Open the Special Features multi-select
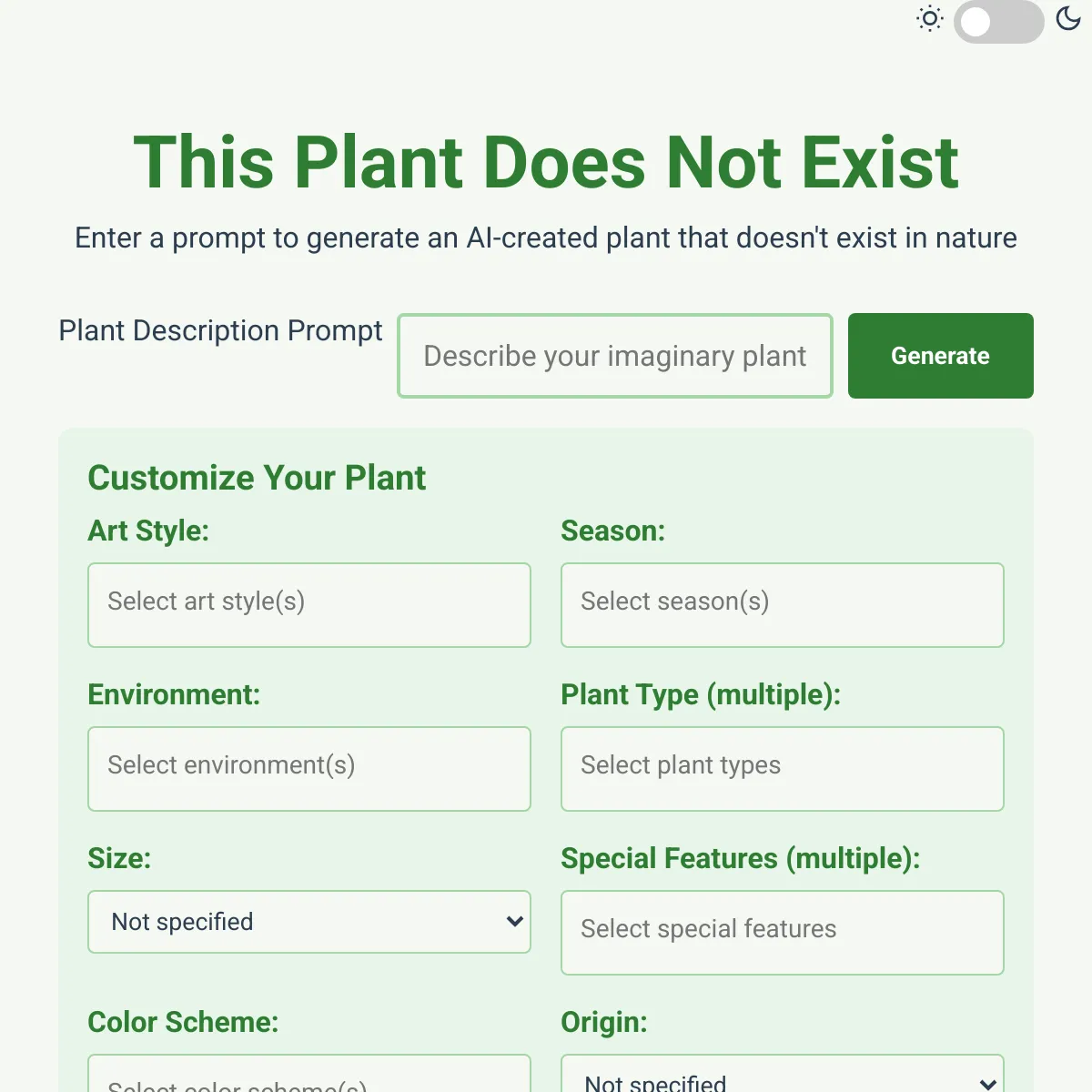Image resolution: width=1092 pixels, height=1092 pixels. [783, 933]
